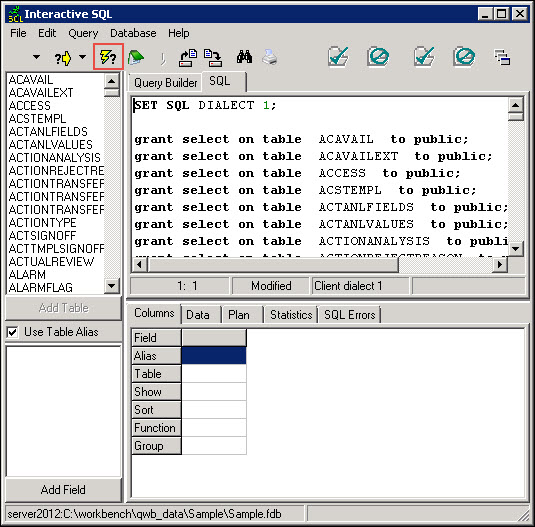This screenshot has height=527, width=535.
Task: Click the Add Field button
Action: (63, 490)
